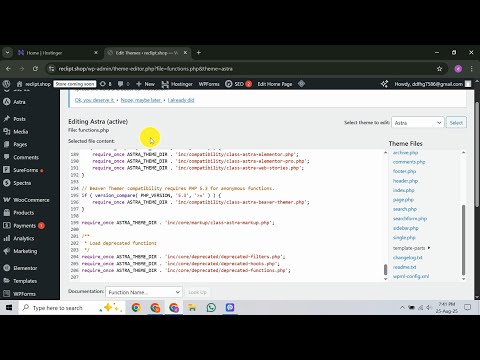The image size is (480, 360).
Task: Open the Select theme to edit dropdown
Action: click(418, 123)
